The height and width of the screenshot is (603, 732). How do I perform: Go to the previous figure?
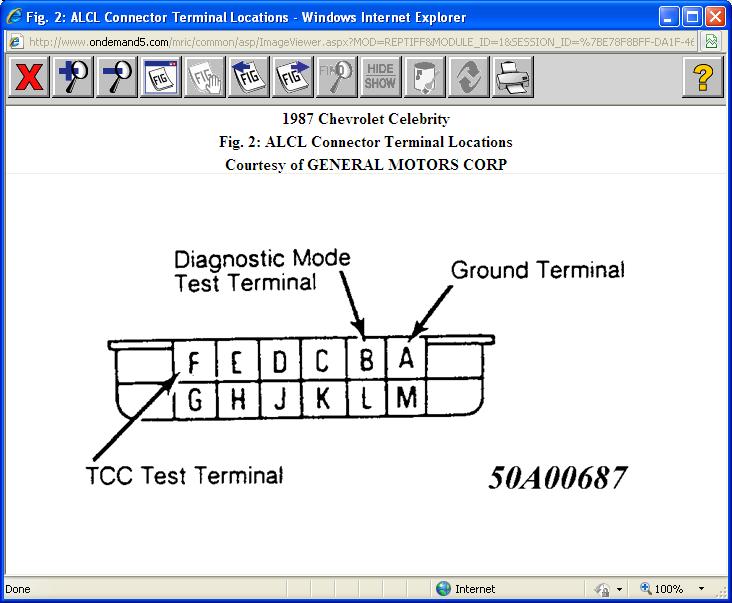point(248,77)
